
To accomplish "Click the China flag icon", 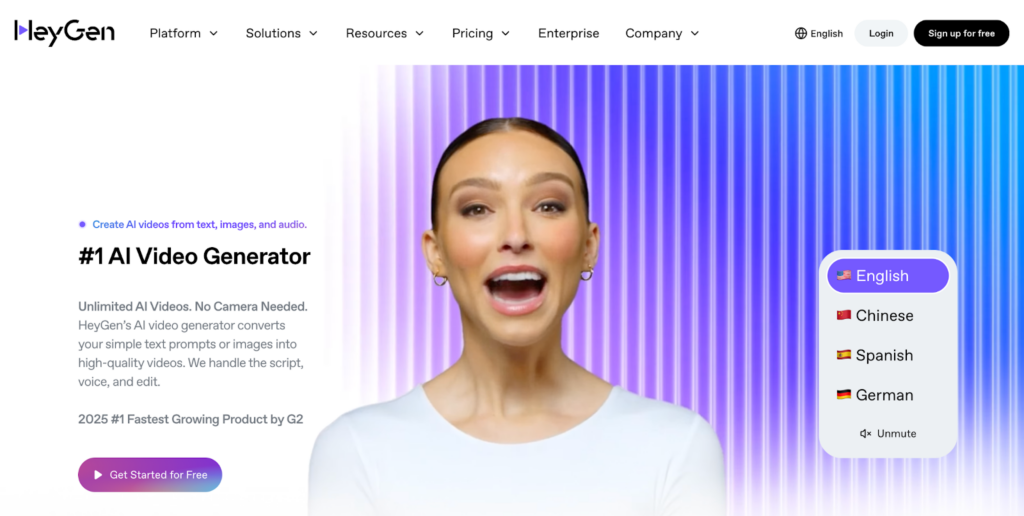I will [844, 315].
